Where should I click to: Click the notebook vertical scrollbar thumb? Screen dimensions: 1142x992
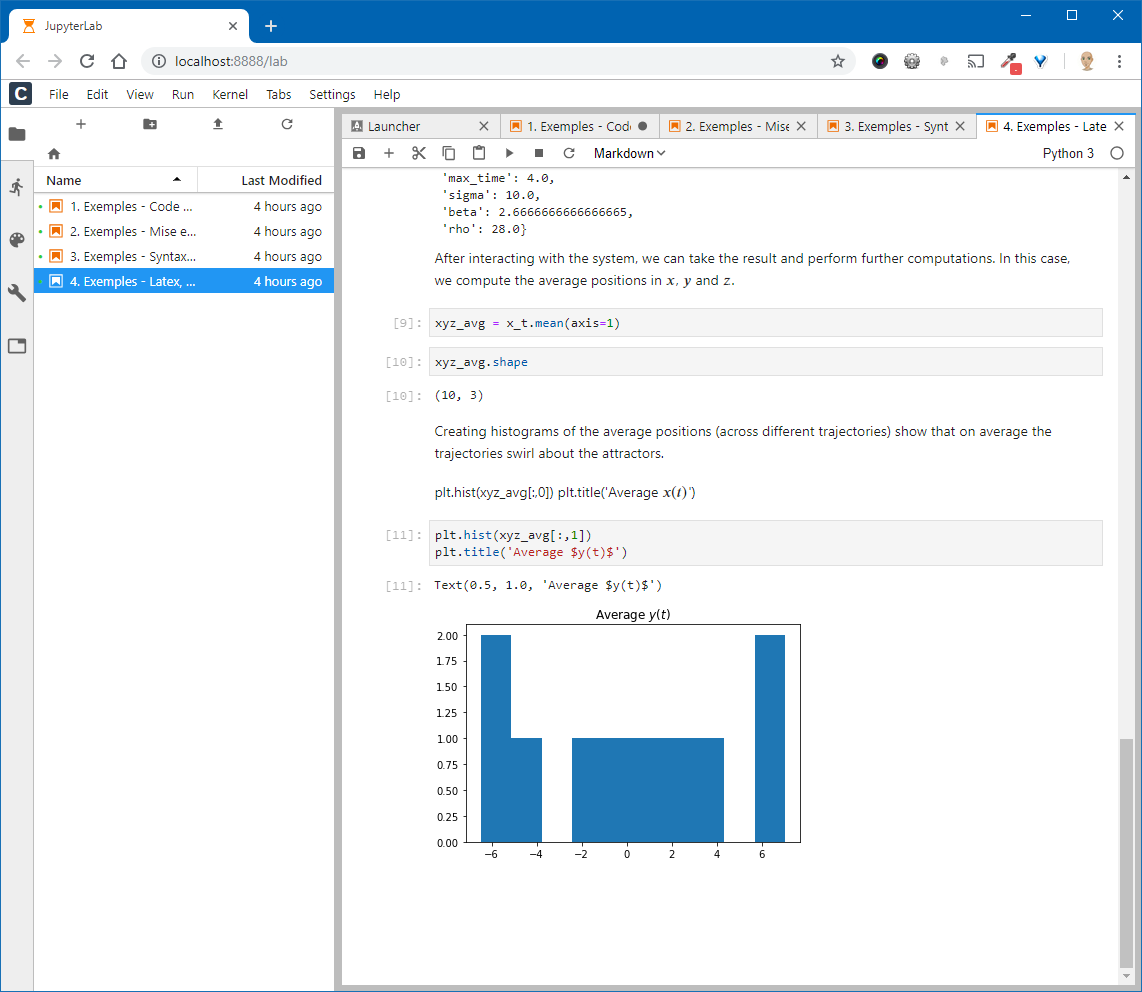point(1126,852)
